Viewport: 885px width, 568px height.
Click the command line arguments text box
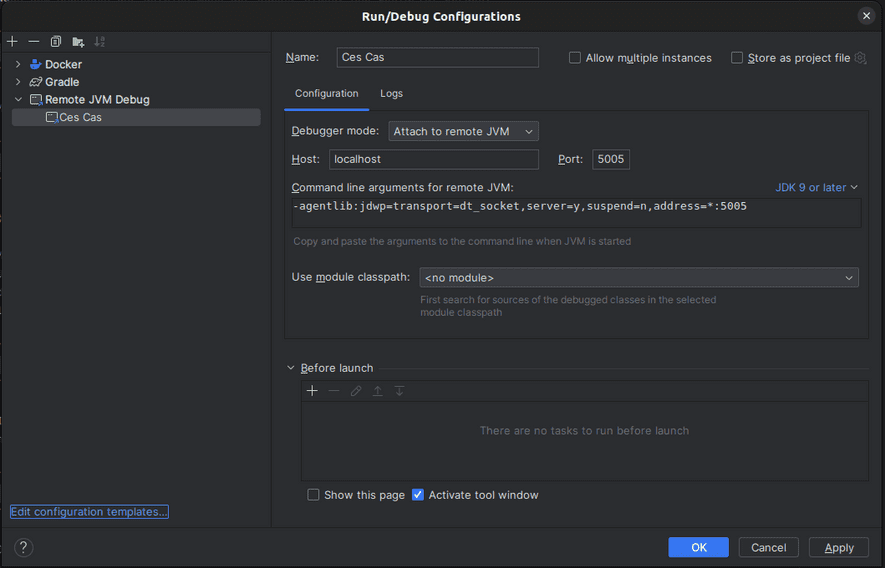tap(576, 213)
